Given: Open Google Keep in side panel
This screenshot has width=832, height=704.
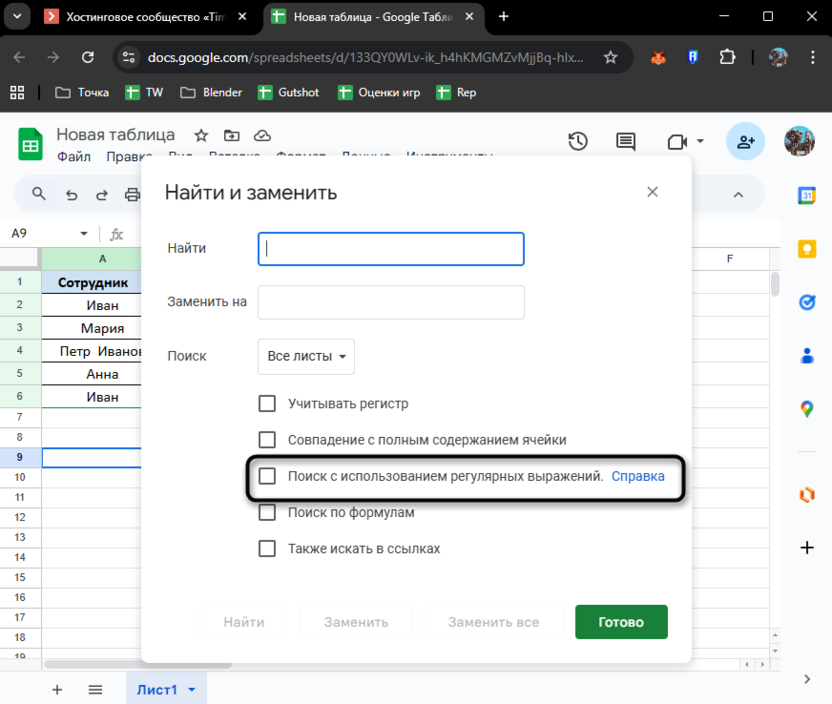Looking at the screenshot, I should 806,248.
